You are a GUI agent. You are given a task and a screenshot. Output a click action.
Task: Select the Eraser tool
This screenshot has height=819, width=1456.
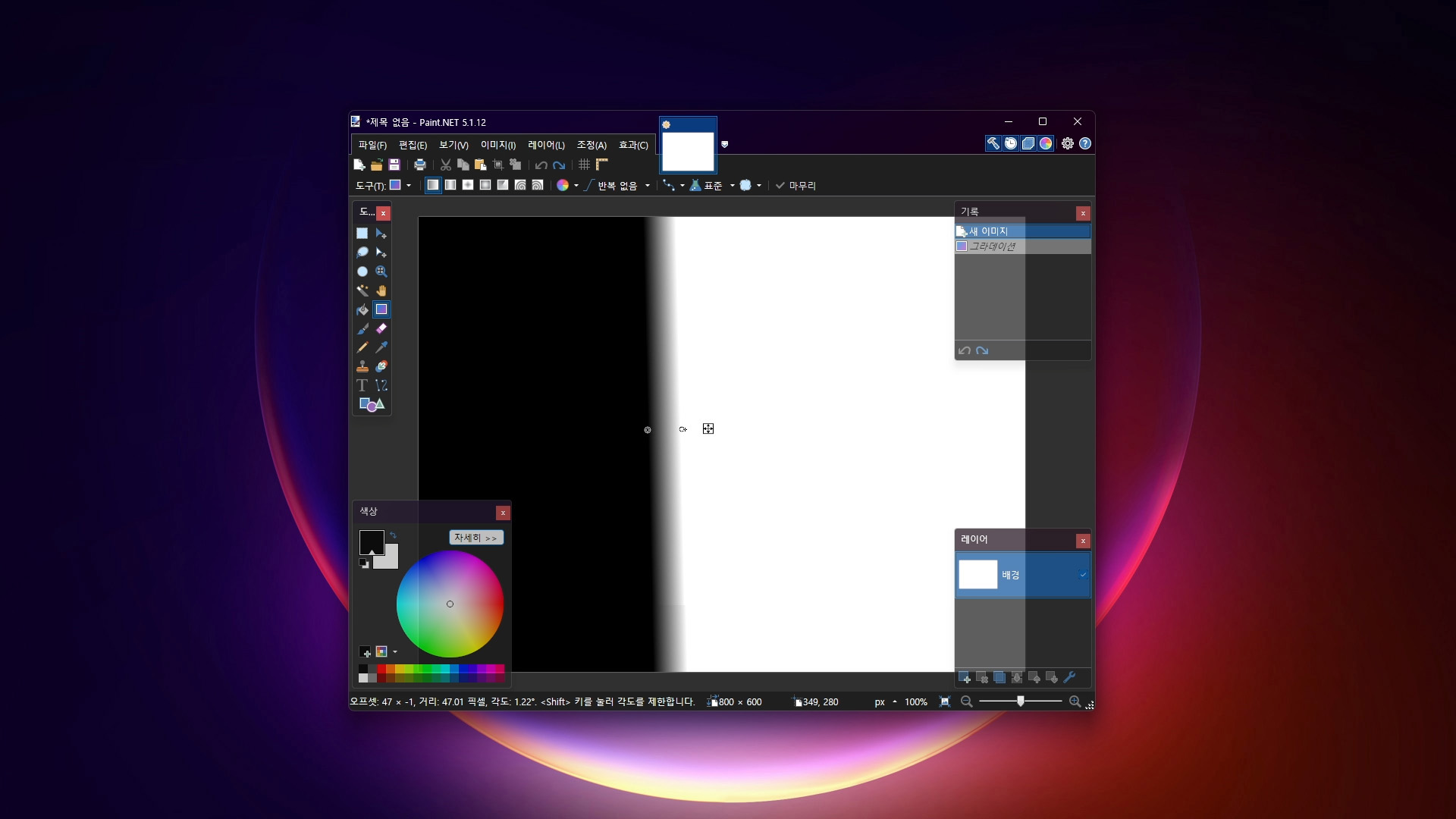pos(381,328)
